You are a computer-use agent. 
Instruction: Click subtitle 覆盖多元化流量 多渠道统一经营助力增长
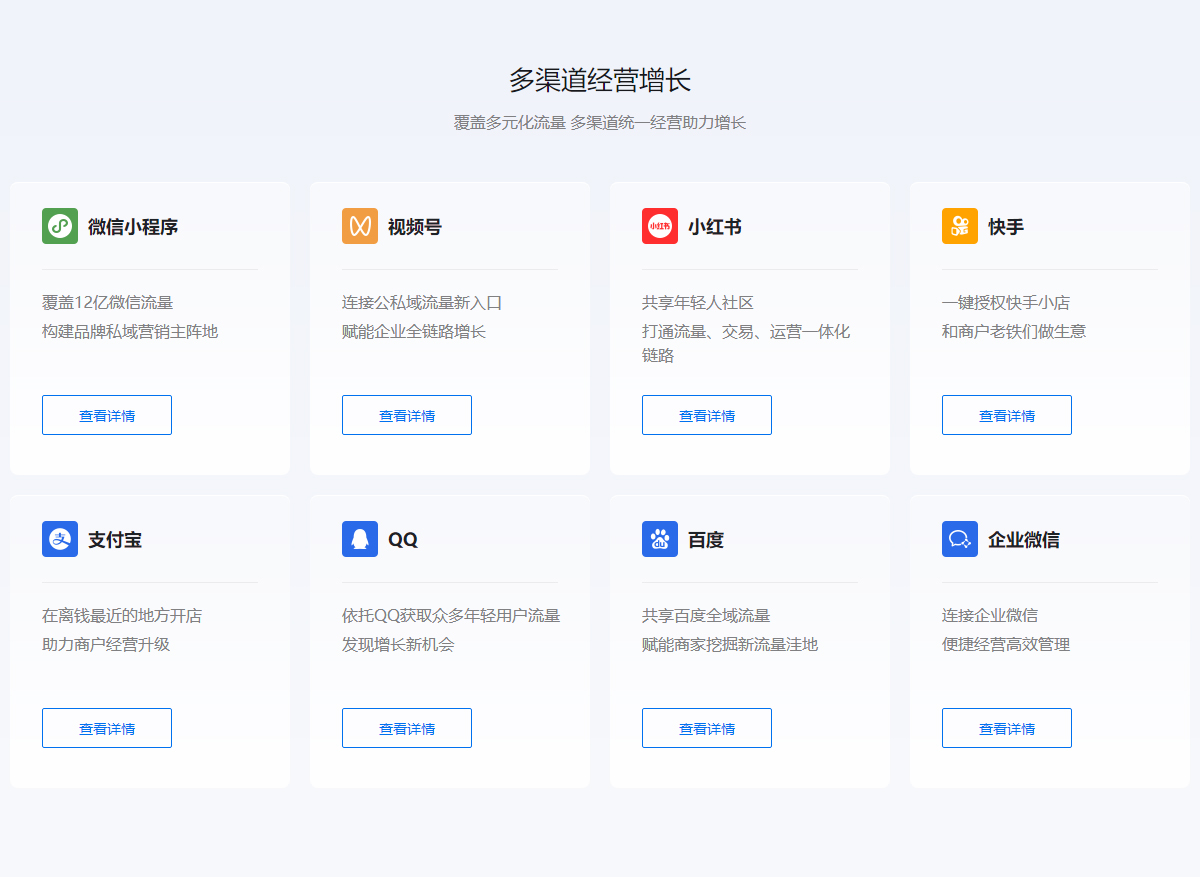600,123
